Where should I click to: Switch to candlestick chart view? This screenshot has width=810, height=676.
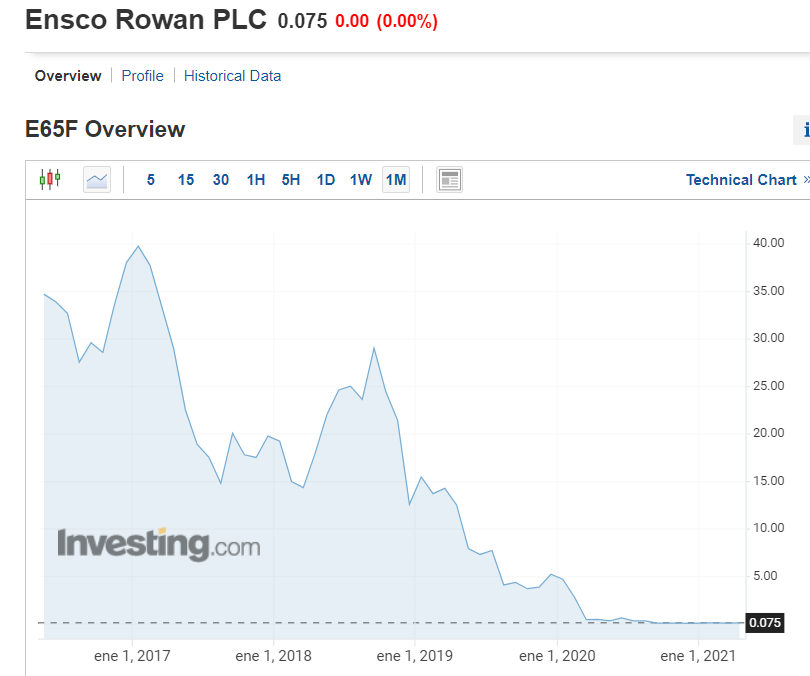[x=50, y=179]
